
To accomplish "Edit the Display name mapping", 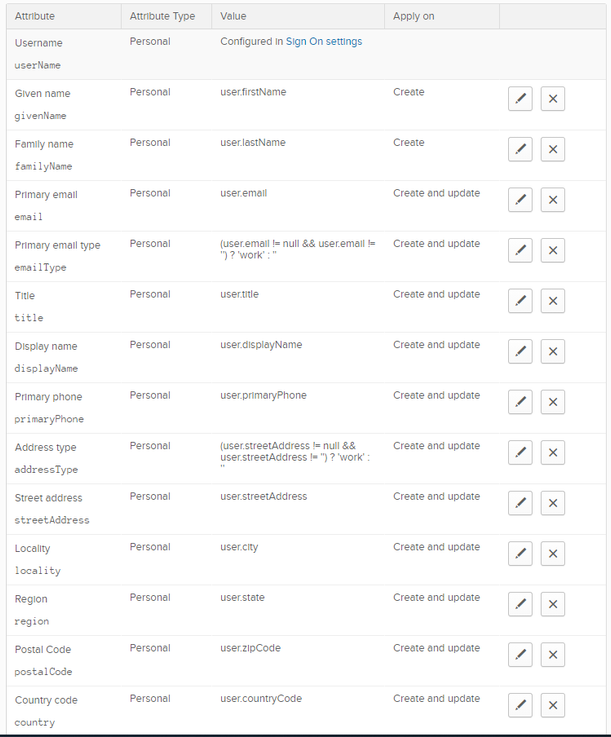I will pos(520,351).
